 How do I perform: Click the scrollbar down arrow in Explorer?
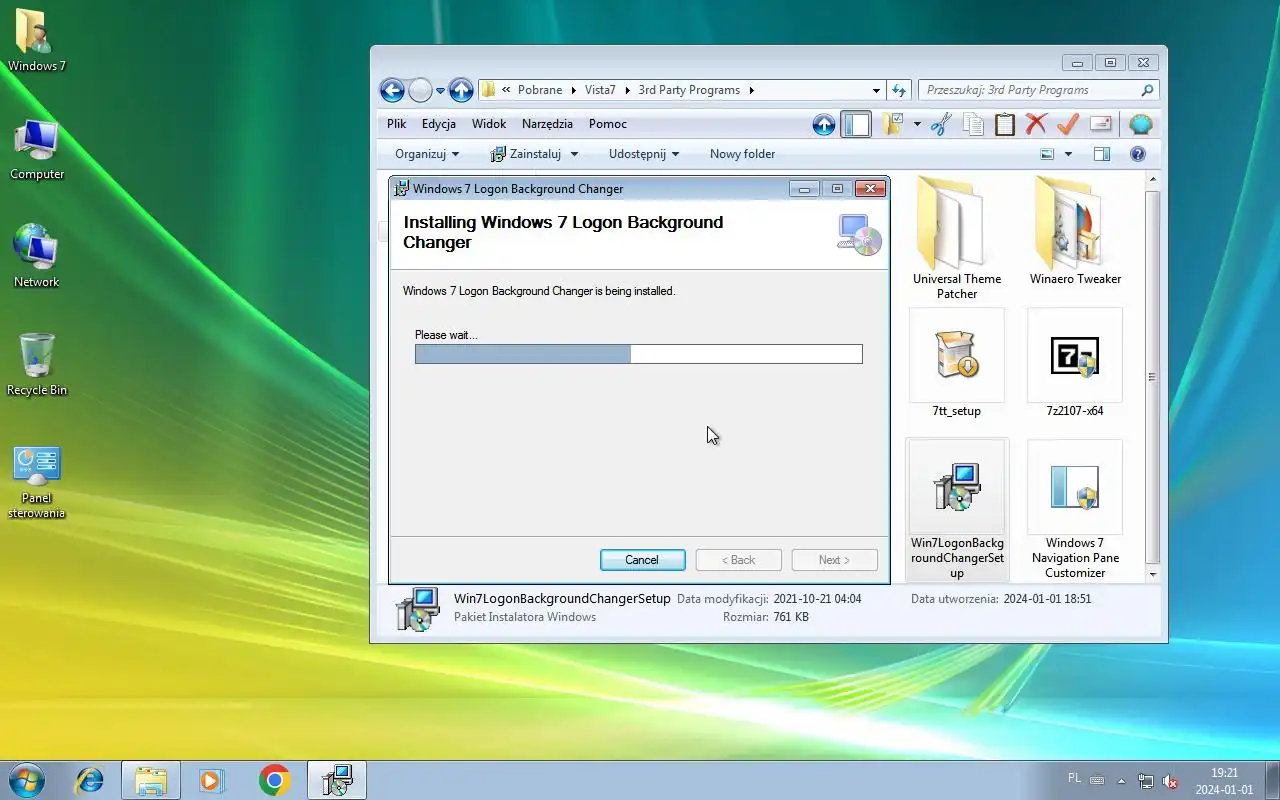[1152, 575]
